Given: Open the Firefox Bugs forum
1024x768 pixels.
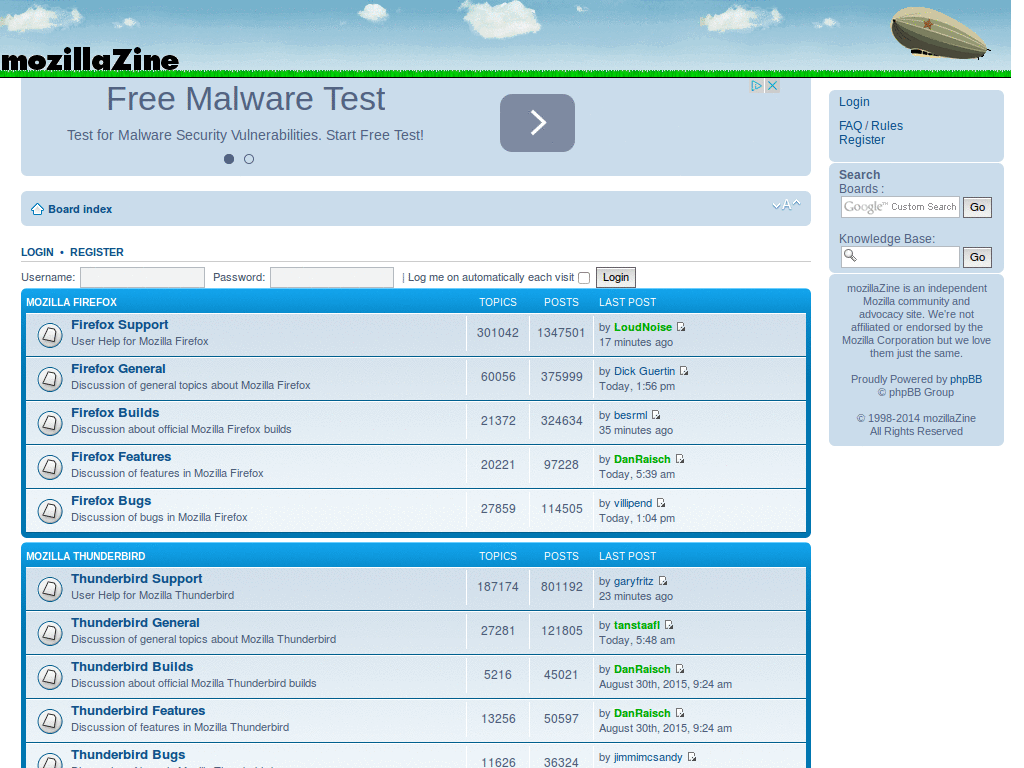Looking at the screenshot, I should 111,500.
